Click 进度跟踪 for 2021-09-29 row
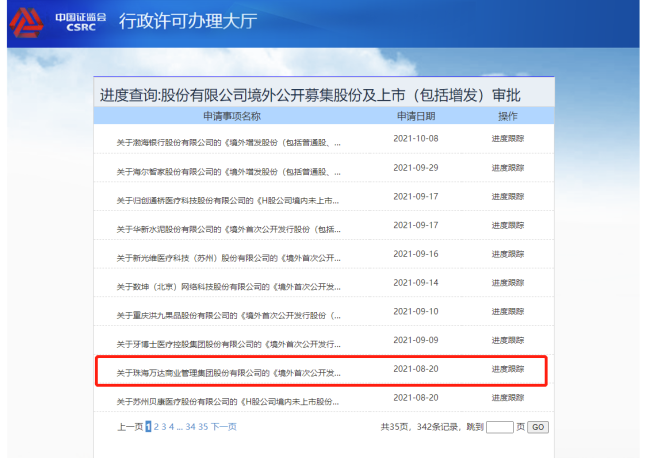The image size is (650, 458). (x=508, y=167)
